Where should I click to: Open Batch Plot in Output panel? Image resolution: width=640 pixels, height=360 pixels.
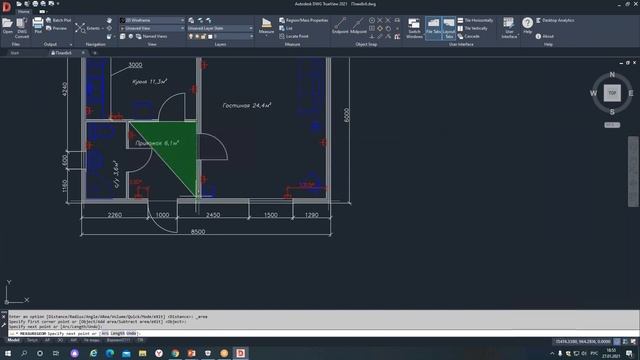click(x=58, y=20)
